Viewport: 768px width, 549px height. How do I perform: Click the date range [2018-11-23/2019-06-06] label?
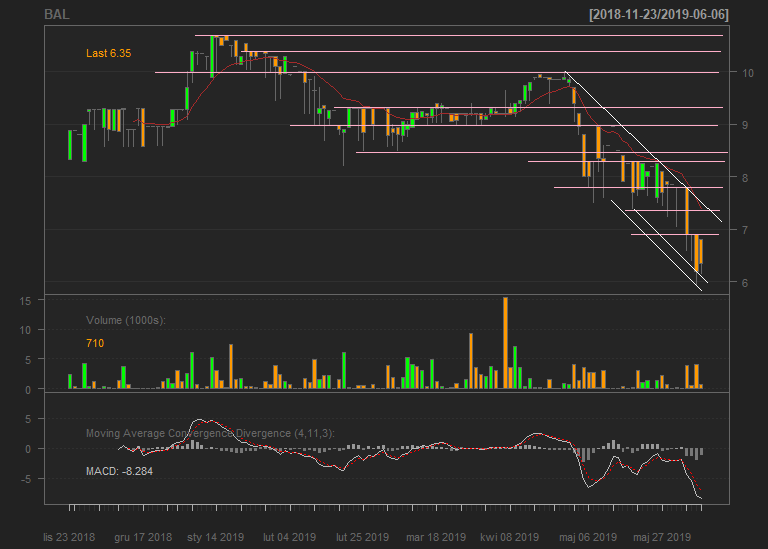[659, 15]
